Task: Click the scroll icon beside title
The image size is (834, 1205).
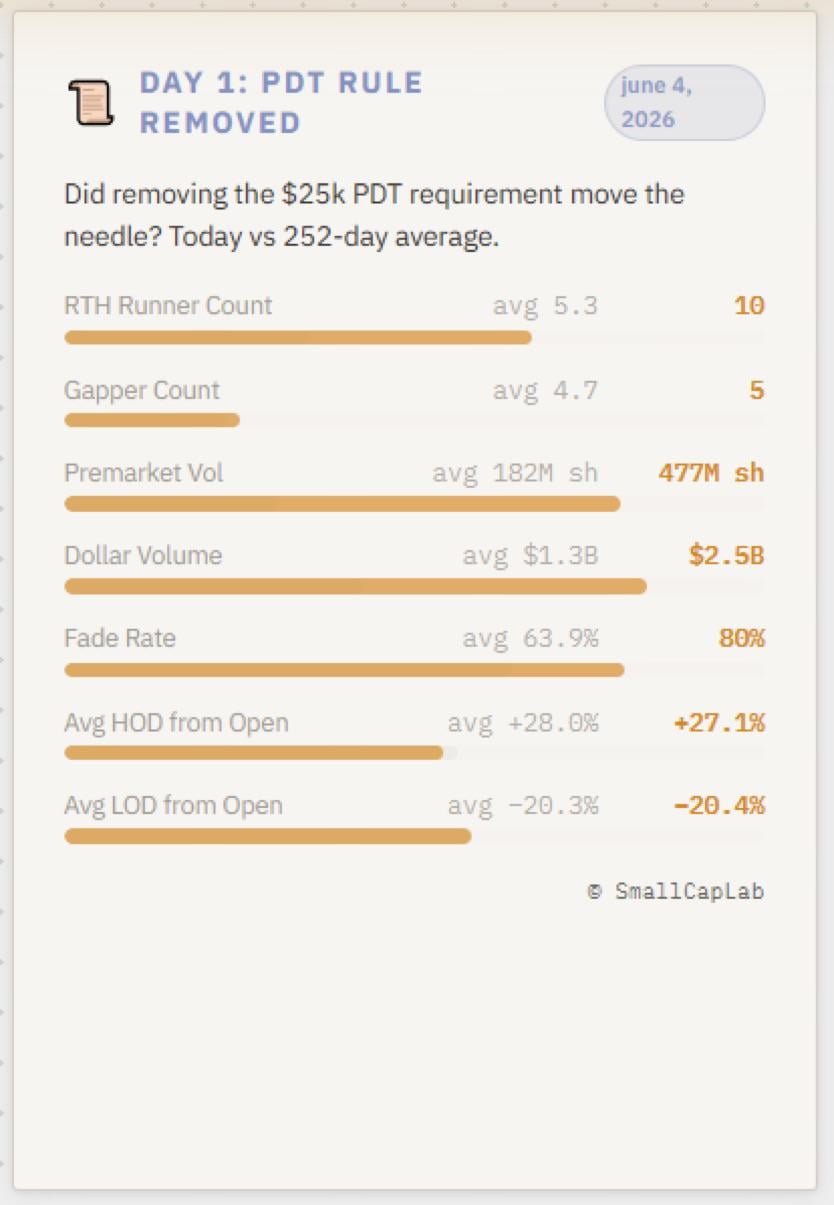Action: (x=90, y=103)
